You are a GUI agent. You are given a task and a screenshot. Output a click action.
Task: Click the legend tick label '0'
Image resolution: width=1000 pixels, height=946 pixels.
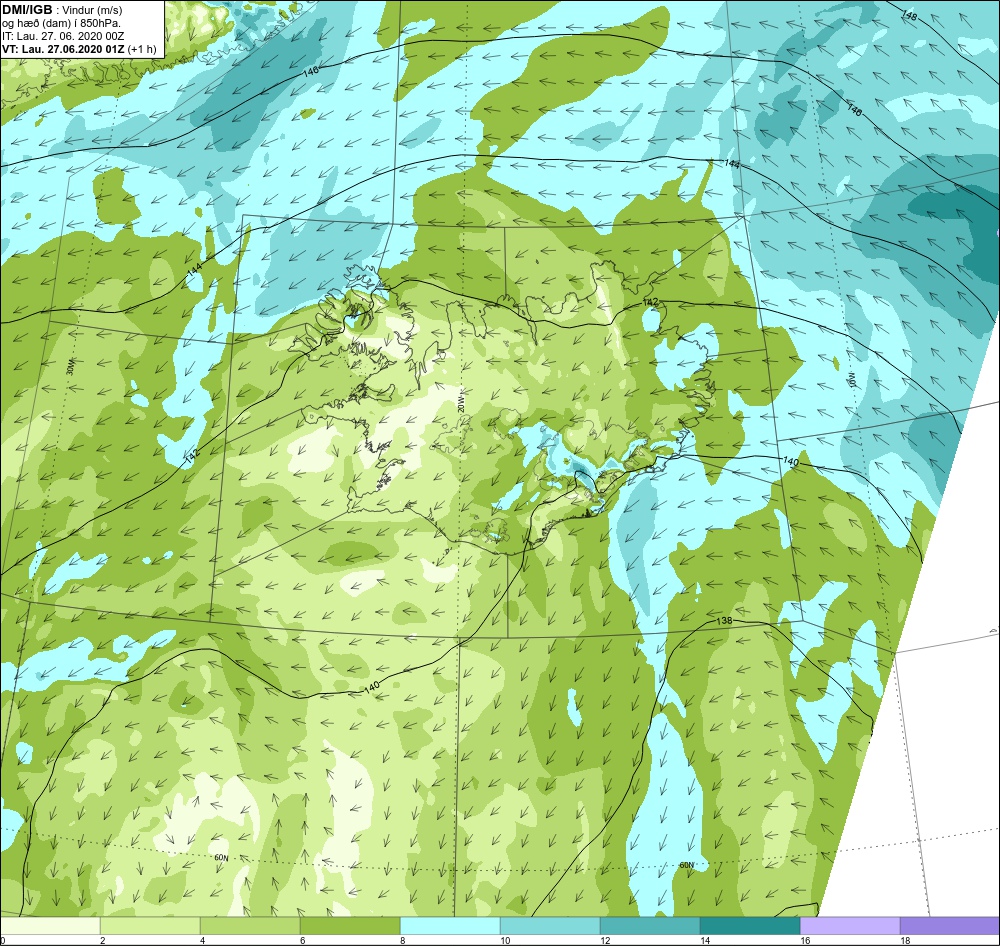coord(3,940)
